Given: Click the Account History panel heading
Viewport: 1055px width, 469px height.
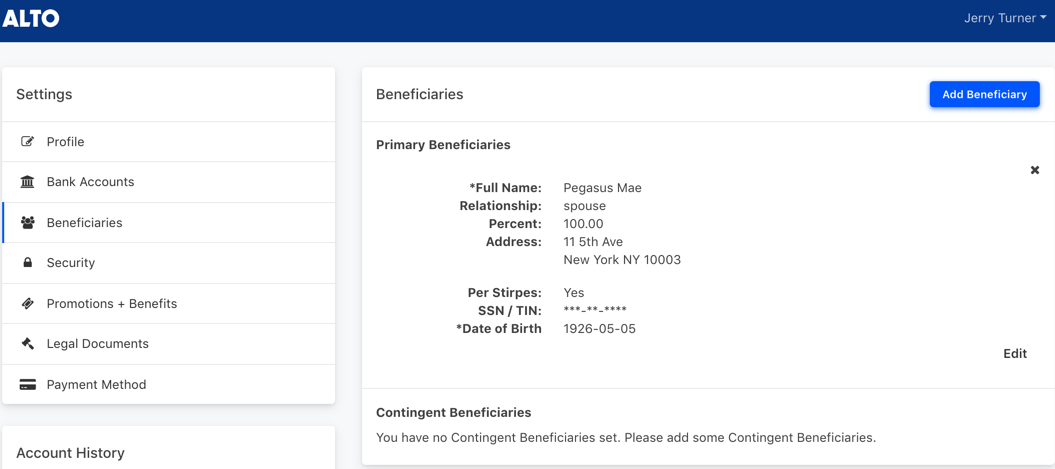Looking at the screenshot, I should coord(70,453).
